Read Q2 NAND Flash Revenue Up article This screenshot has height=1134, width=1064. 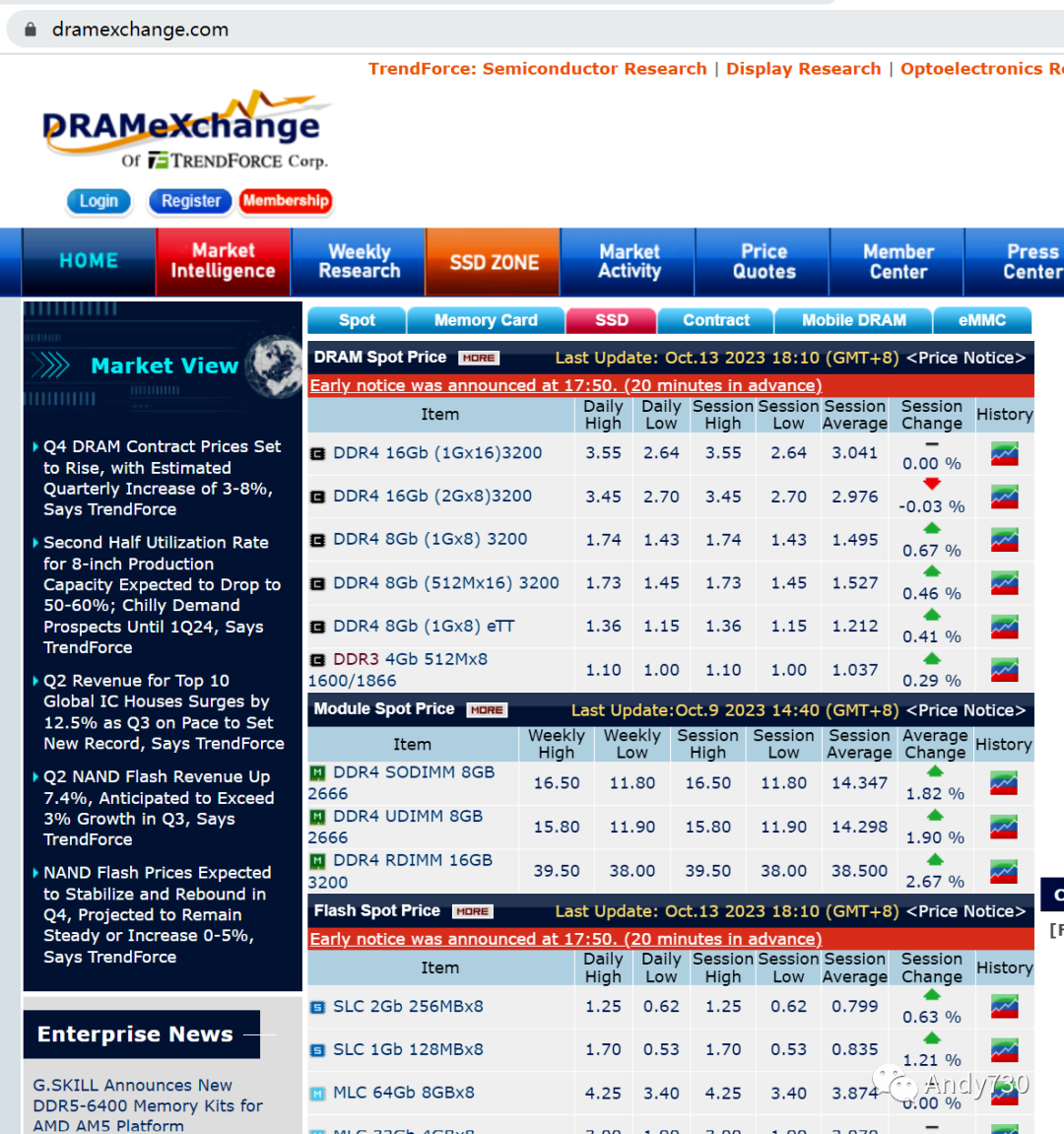(160, 808)
